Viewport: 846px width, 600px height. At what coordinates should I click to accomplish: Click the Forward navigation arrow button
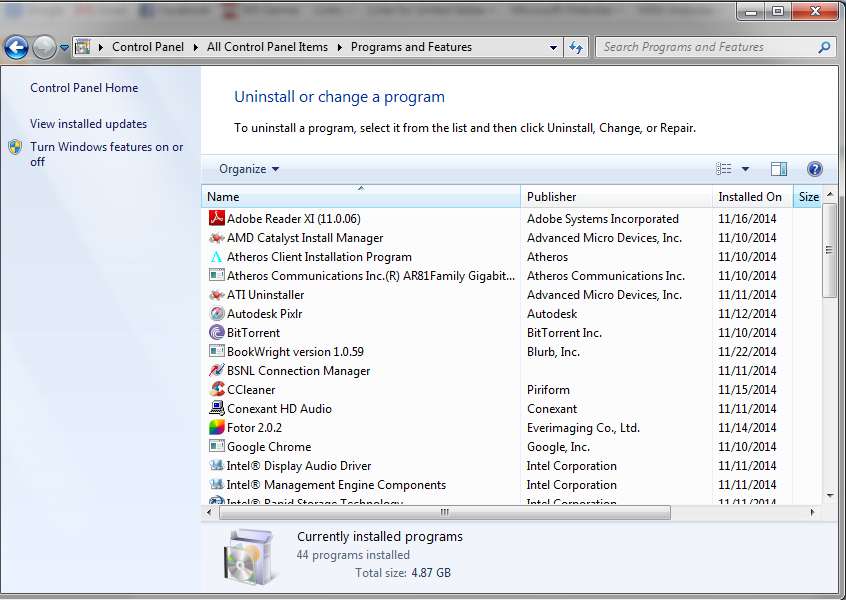pyautogui.click(x=44, y=47)
